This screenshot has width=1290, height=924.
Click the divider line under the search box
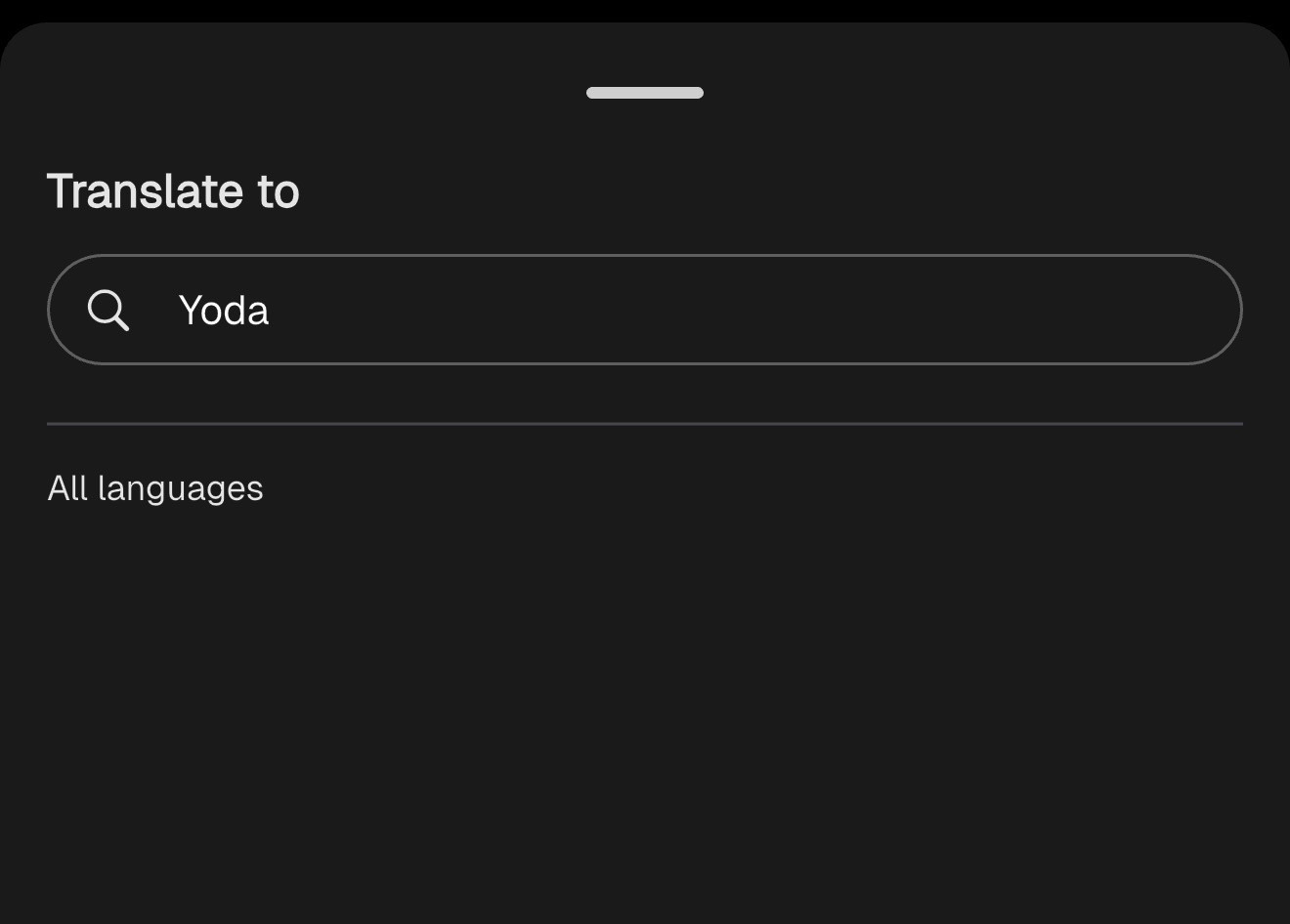point(645,424)
